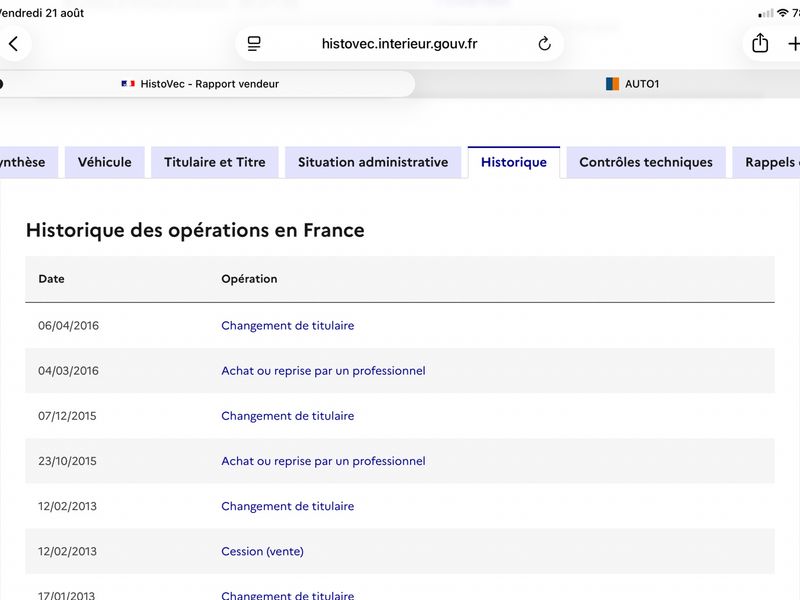
Task: Add a new browser tab
Action: 793,44
